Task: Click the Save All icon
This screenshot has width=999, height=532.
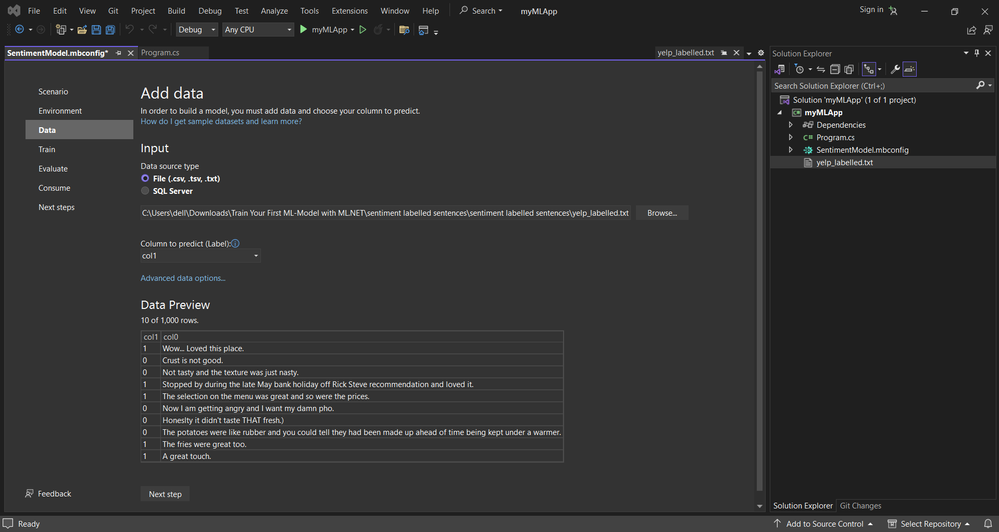Action: [x=110, y=29]
